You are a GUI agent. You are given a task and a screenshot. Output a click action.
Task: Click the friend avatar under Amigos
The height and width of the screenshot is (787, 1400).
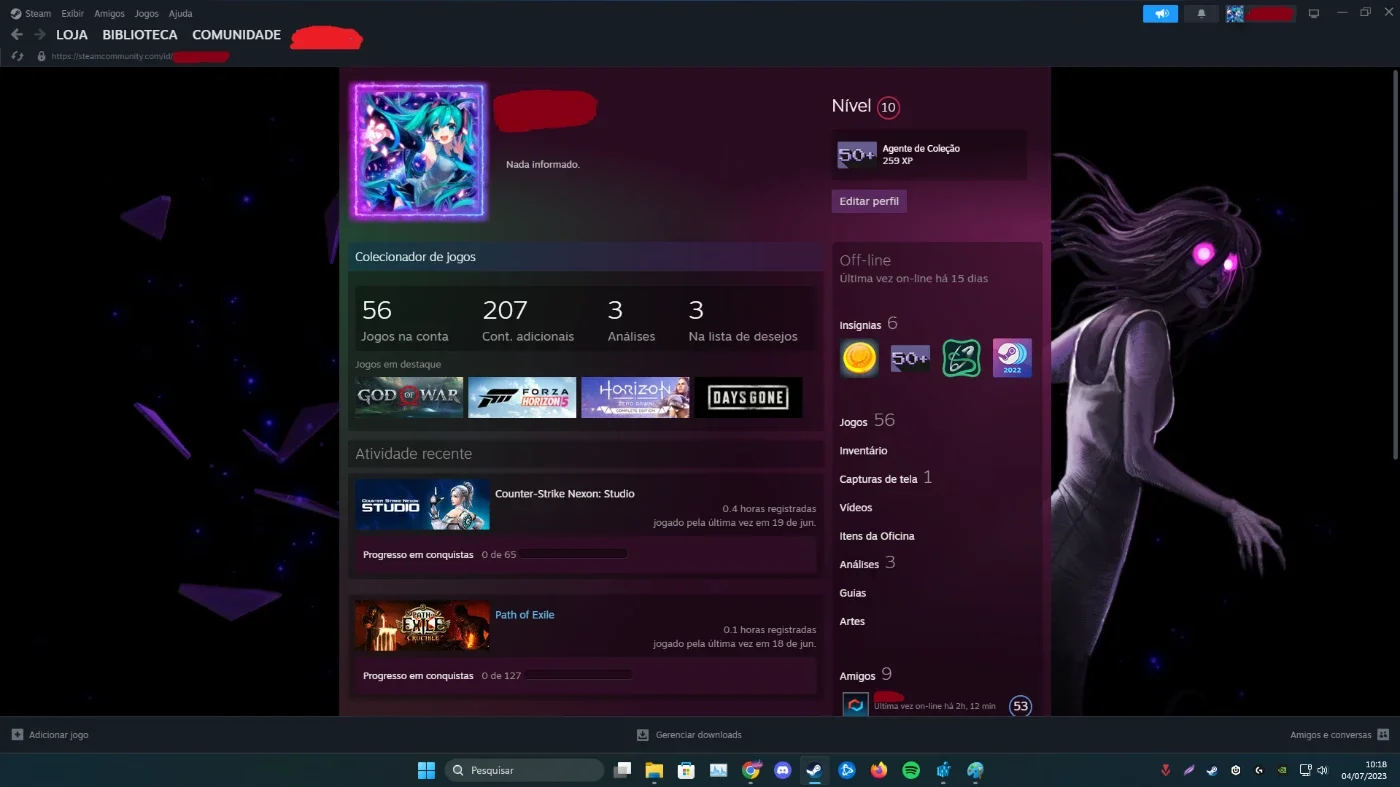pos(855,704)
